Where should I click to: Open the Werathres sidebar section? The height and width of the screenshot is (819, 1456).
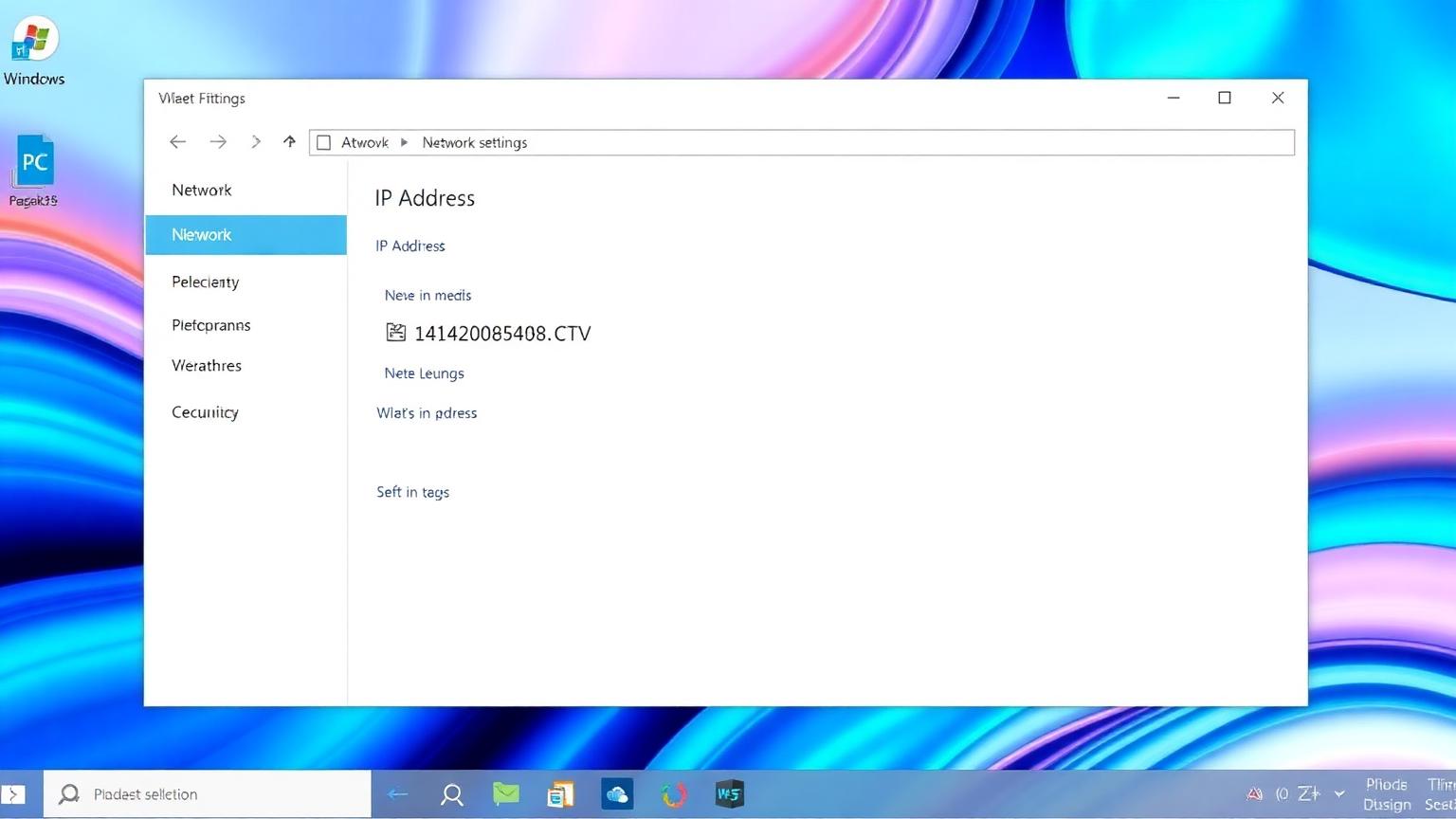tap(207, 366)
